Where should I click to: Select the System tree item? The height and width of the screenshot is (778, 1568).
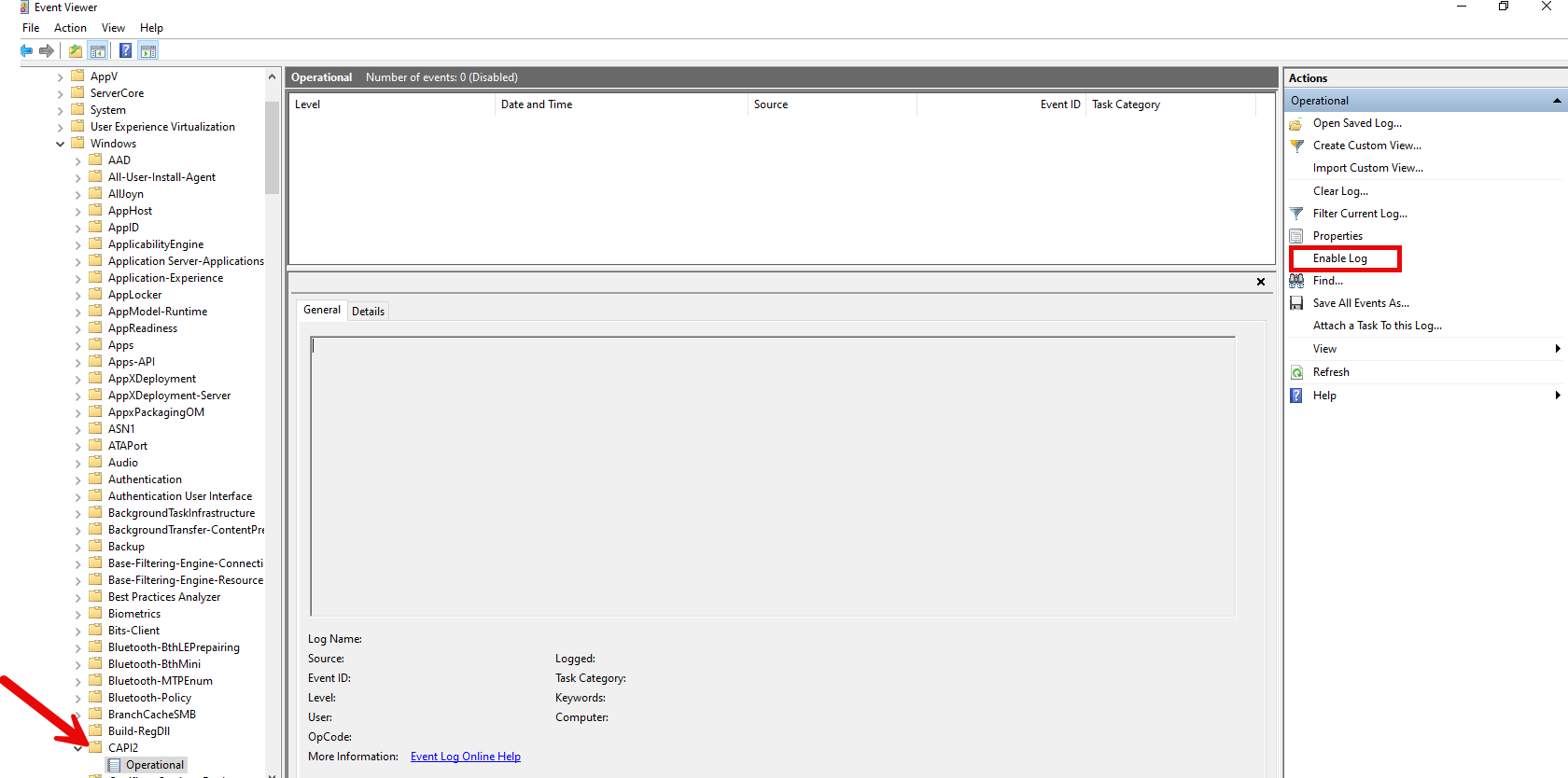(107, 110)
